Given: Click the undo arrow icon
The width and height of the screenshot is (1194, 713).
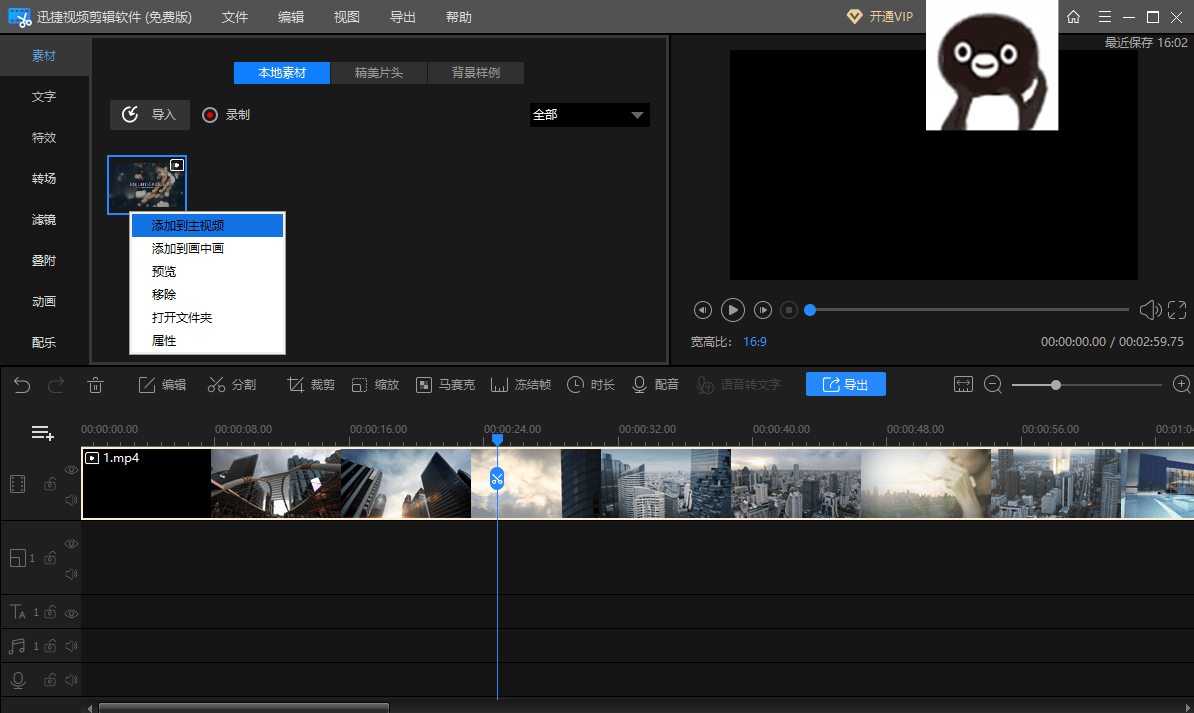Looking at the screenshot, I should pyautogui.click(x=22, y=385).
